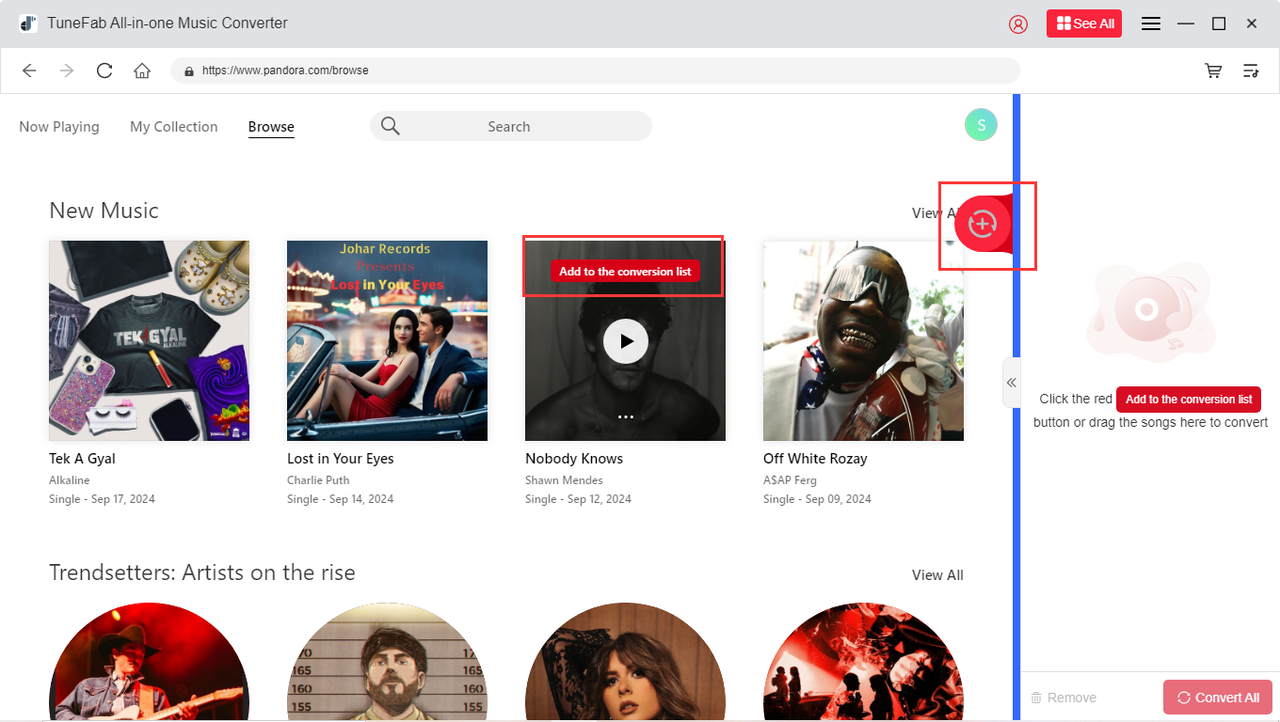The image size is (1280, 722).
Task: Open the Lost in Your Eyes album cover
Action: coord(387,341)
